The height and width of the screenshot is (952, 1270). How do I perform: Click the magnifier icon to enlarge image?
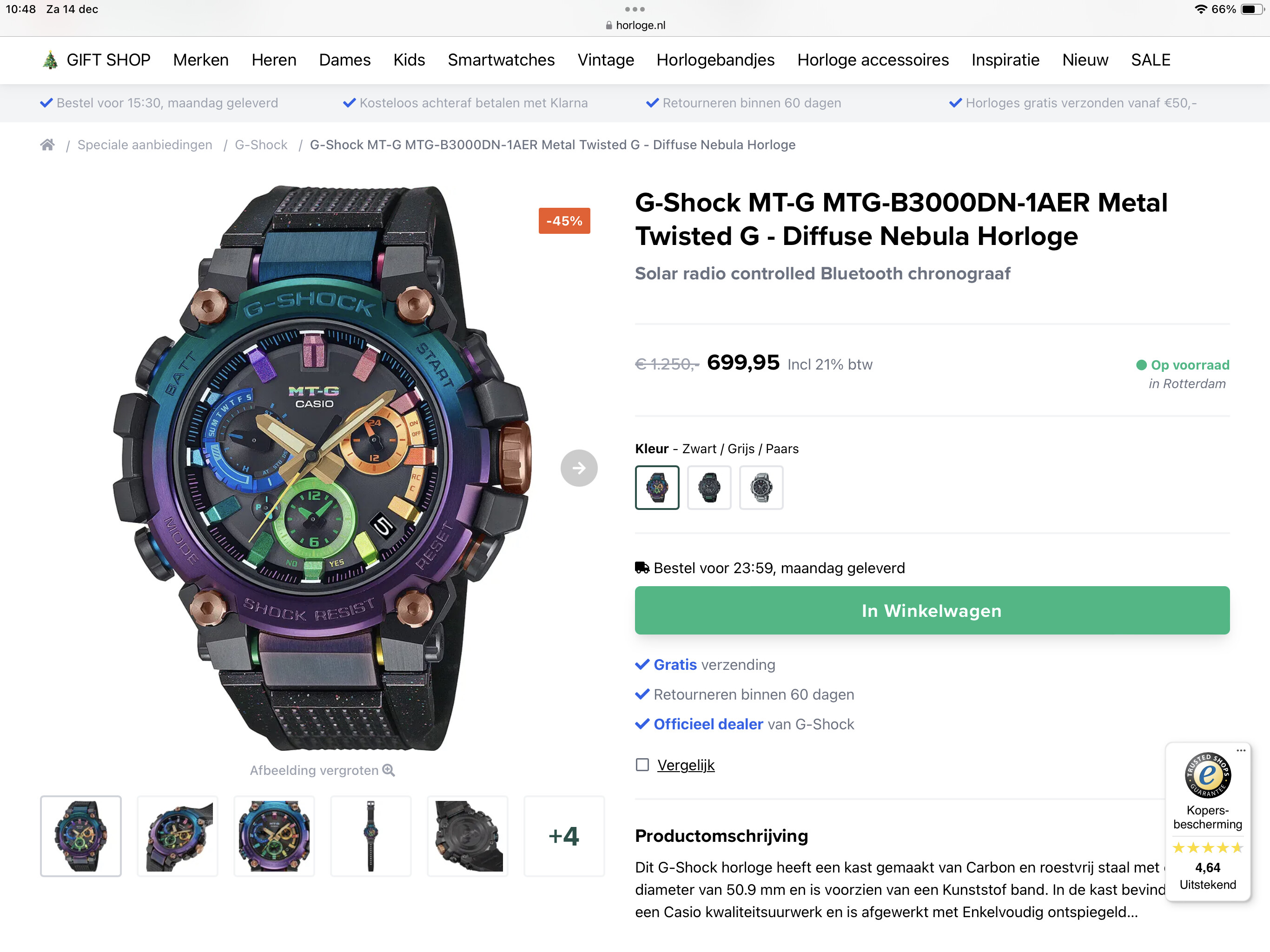point(389,770)
